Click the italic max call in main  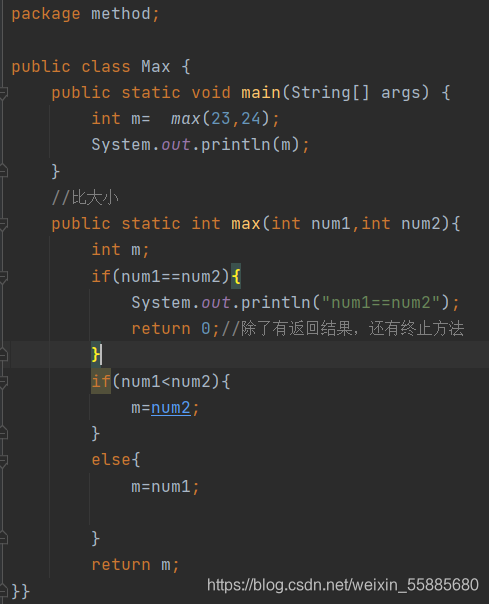click(185, 119)
